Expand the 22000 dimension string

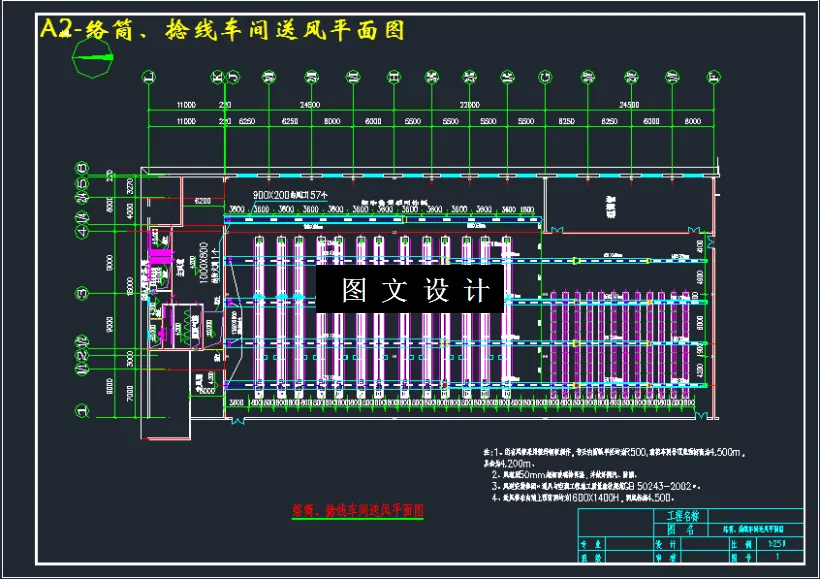point(470,101)
